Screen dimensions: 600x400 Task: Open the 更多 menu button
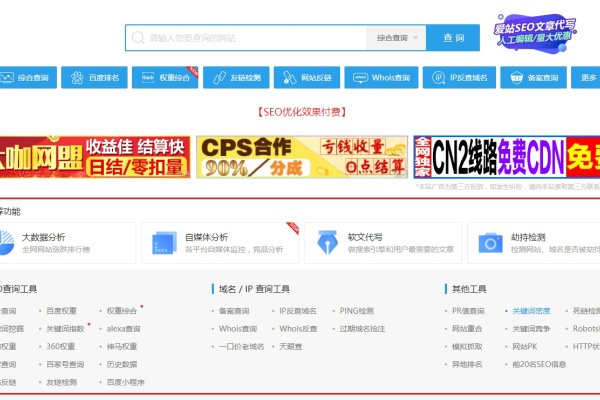pyautogui.click(x=585, y=78)
